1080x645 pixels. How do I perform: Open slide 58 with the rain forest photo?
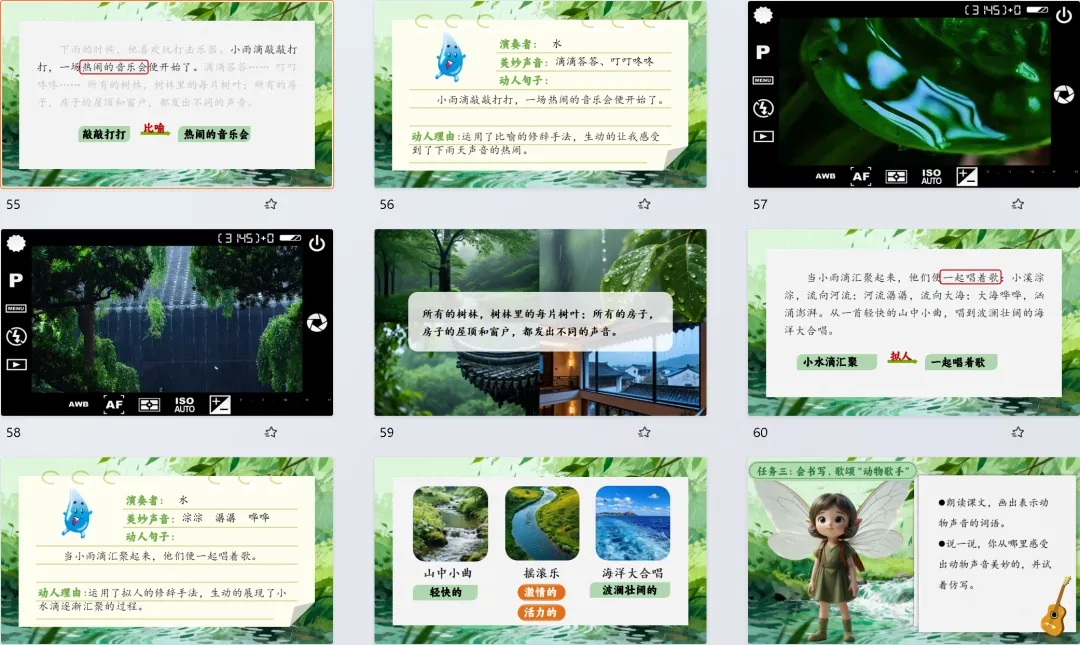(x=167, y=322)
